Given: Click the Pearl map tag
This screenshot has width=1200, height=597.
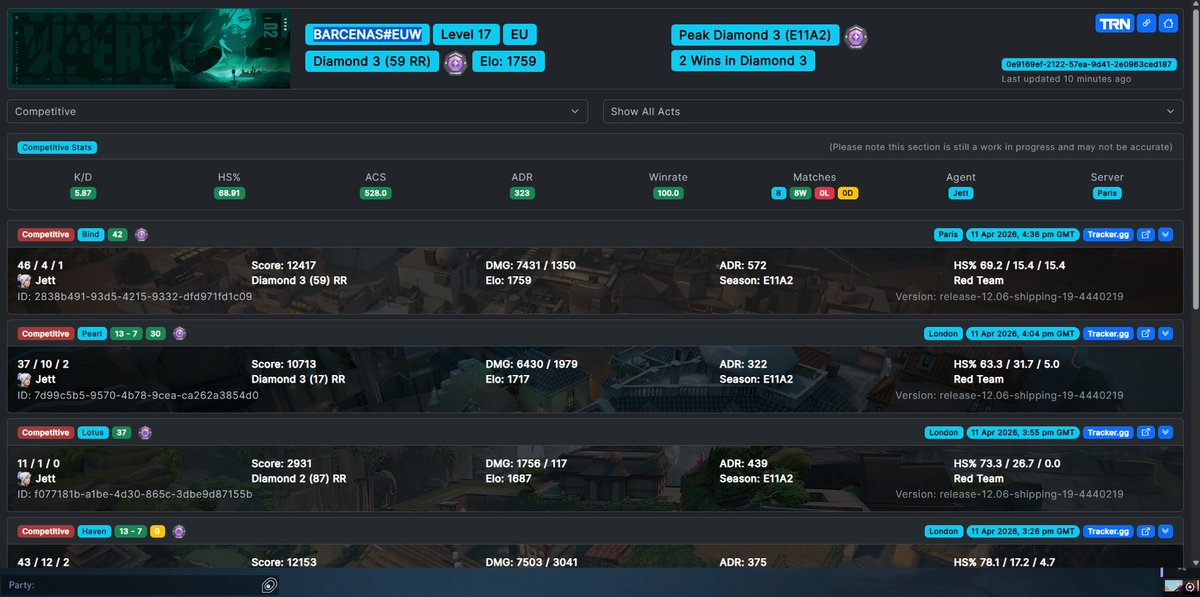Looking at the screenshot, I should [x=92, y=333].
